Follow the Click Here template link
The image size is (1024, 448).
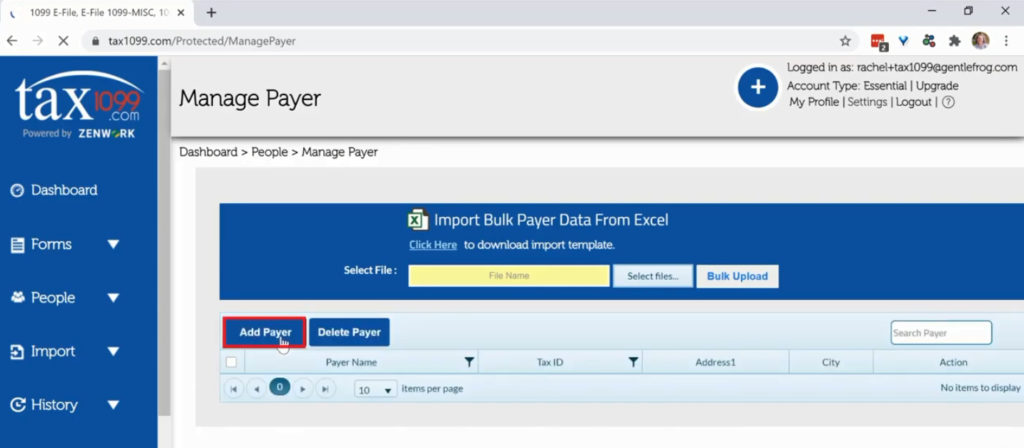pos(433,246)
